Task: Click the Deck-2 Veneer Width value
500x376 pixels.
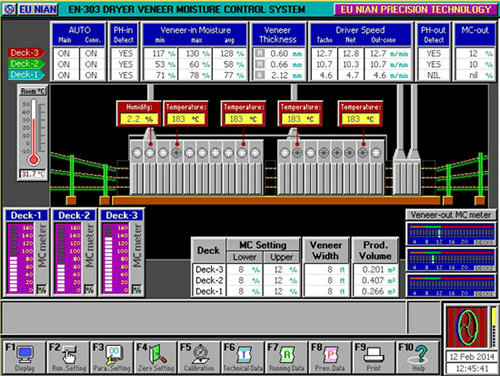Action: [x=326, y=280]
